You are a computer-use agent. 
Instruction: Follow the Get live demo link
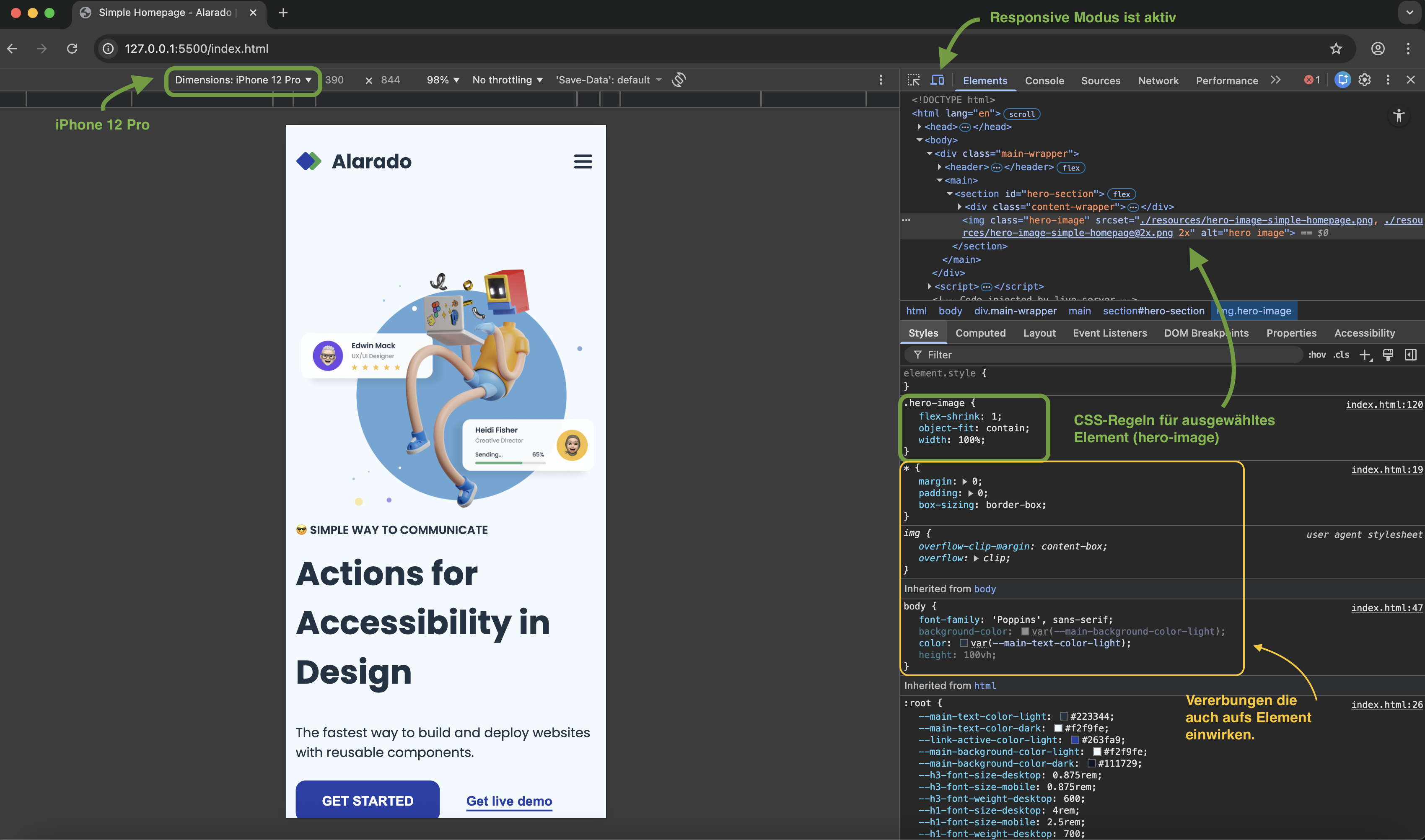click(x=509, y=801)
